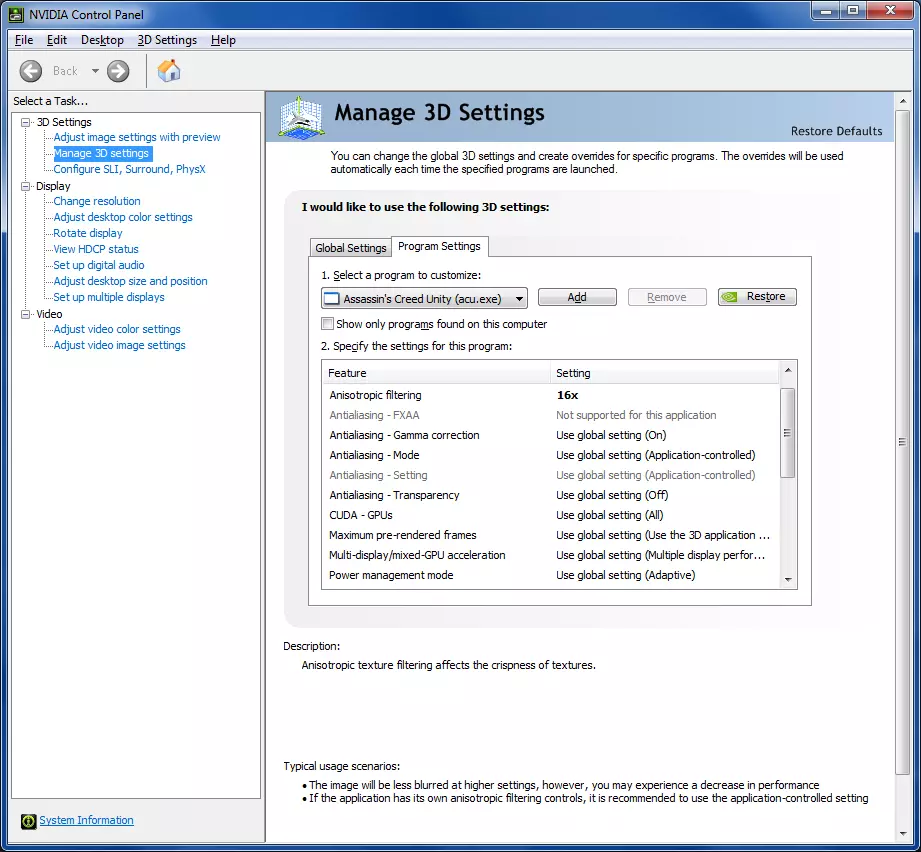
Task: Click the Manage 3D Settings header icon
Action: [301, 118]
